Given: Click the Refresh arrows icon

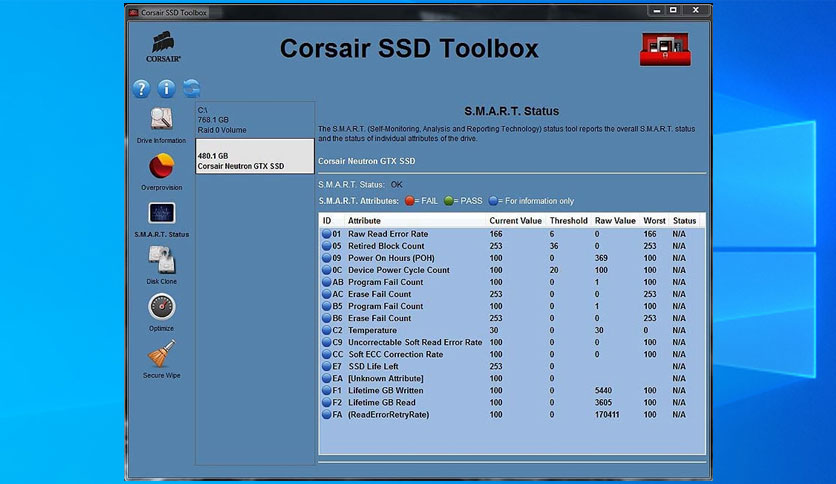Looking at the screenshot, I should [191, 88].
